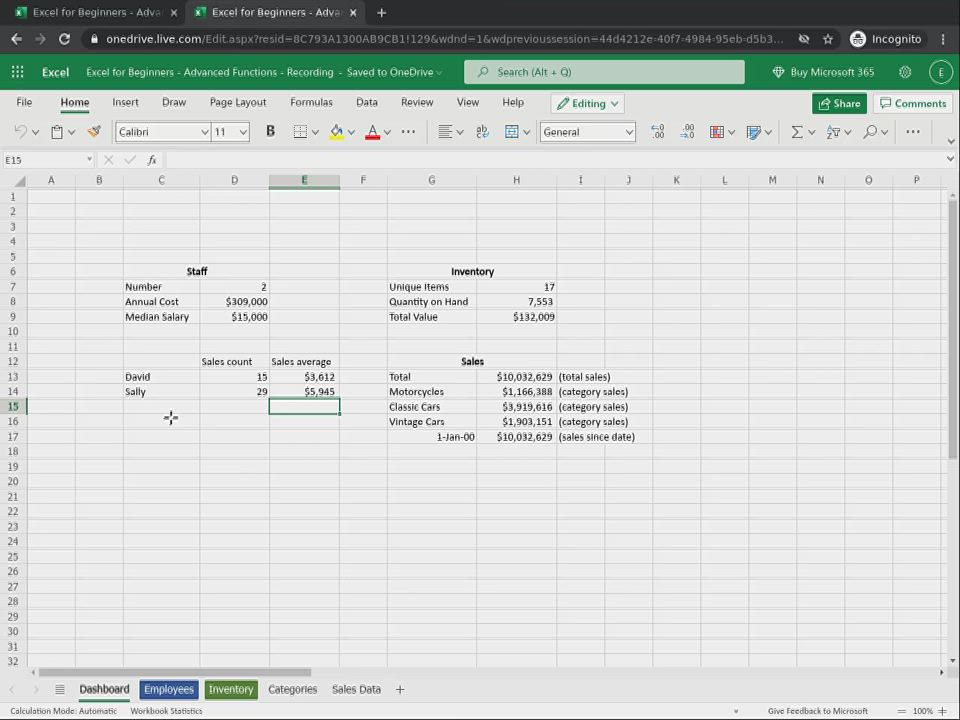
Task: Click Increase Decimal icon
Action: pos(688,132)
